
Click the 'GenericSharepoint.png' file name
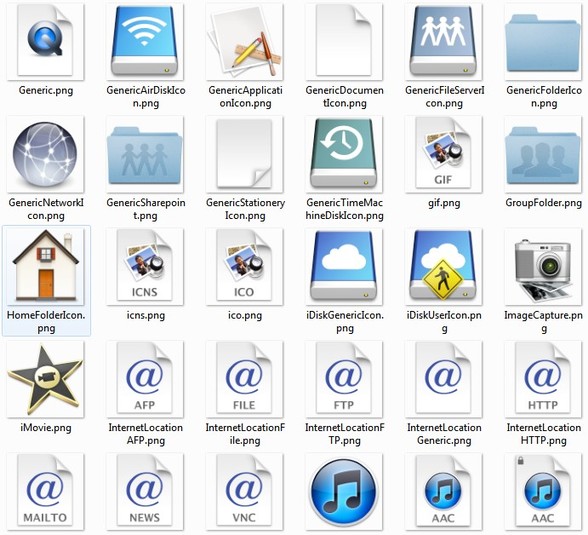click(x=146, y=209)
